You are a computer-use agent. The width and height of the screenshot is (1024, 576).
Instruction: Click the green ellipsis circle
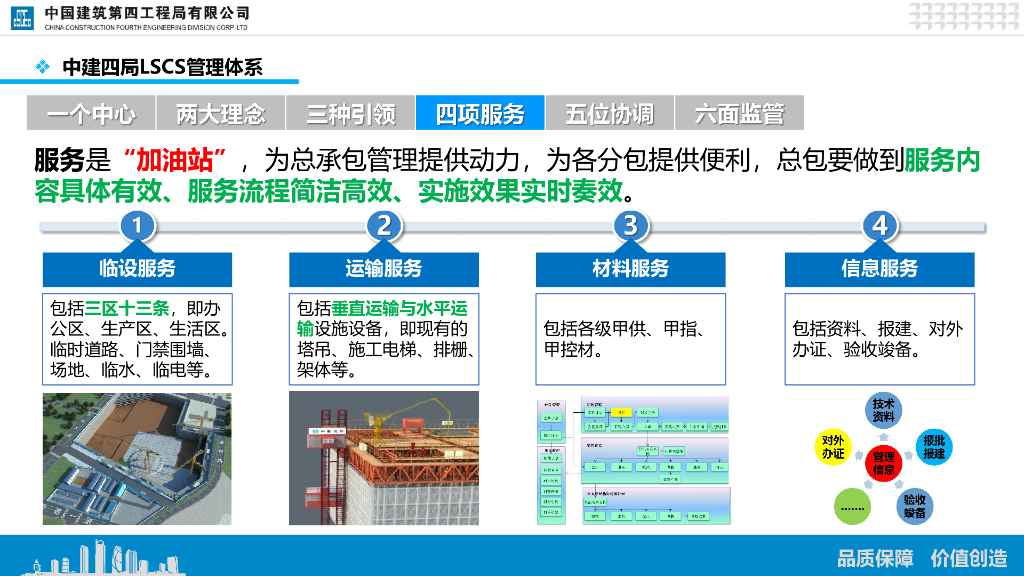pos(852,506)
